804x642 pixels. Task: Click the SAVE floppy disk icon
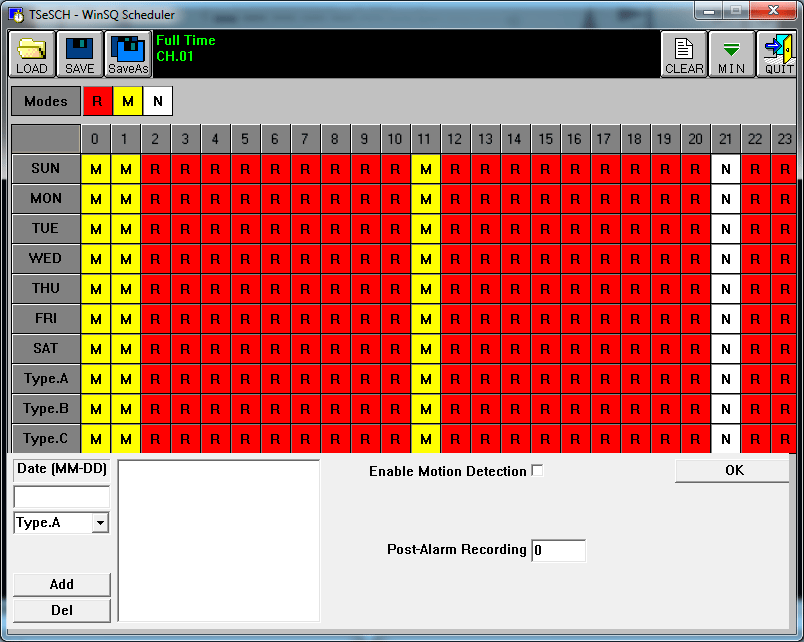[x=79, y=54]
